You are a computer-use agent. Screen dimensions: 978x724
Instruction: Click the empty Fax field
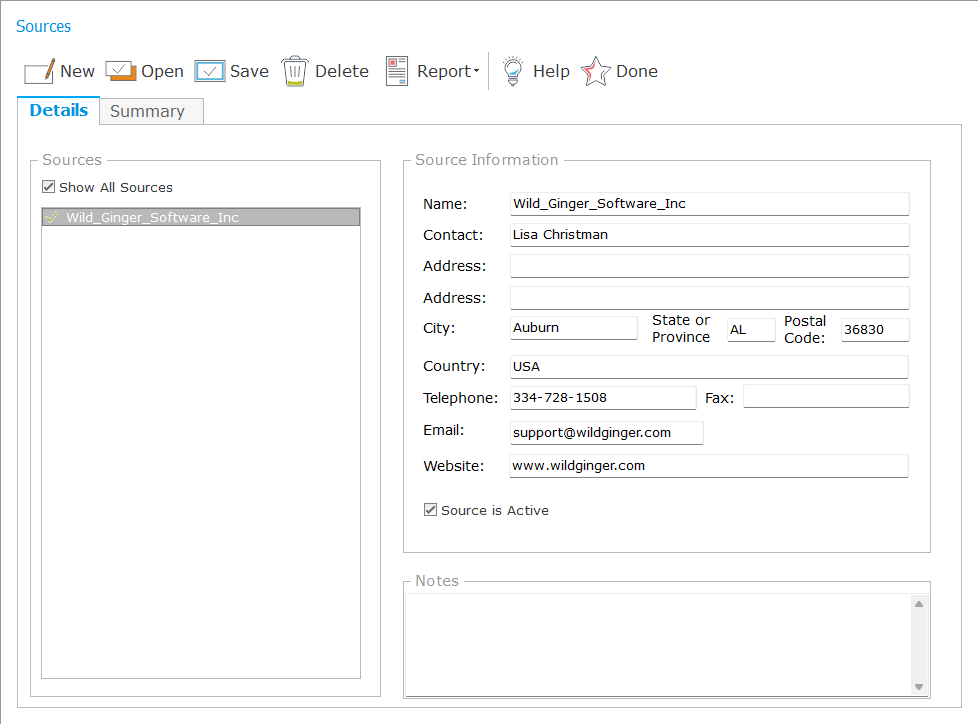(x=826, y=397)
